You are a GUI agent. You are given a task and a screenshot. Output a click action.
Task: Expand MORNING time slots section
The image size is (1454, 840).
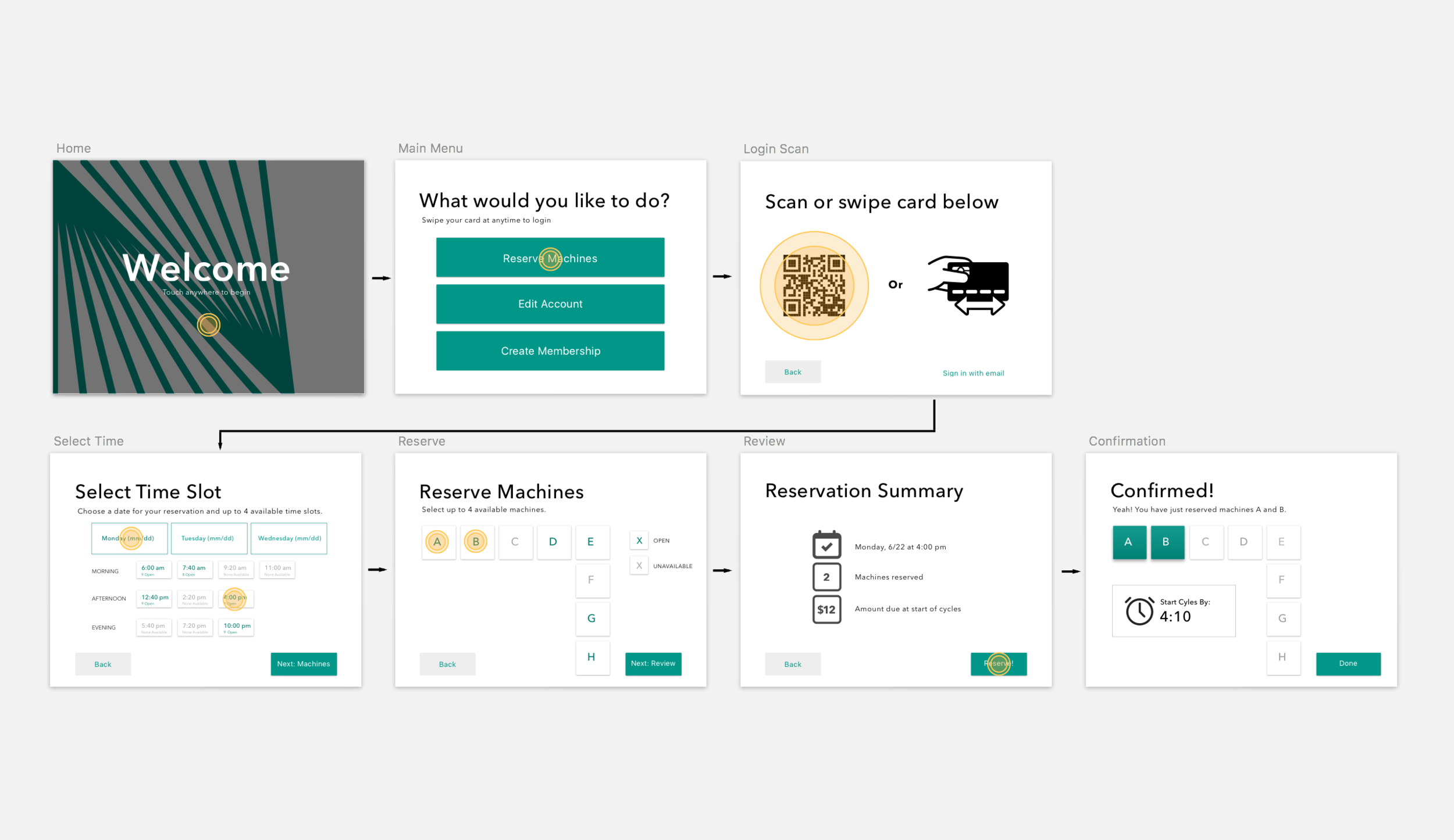coord(104,571)
